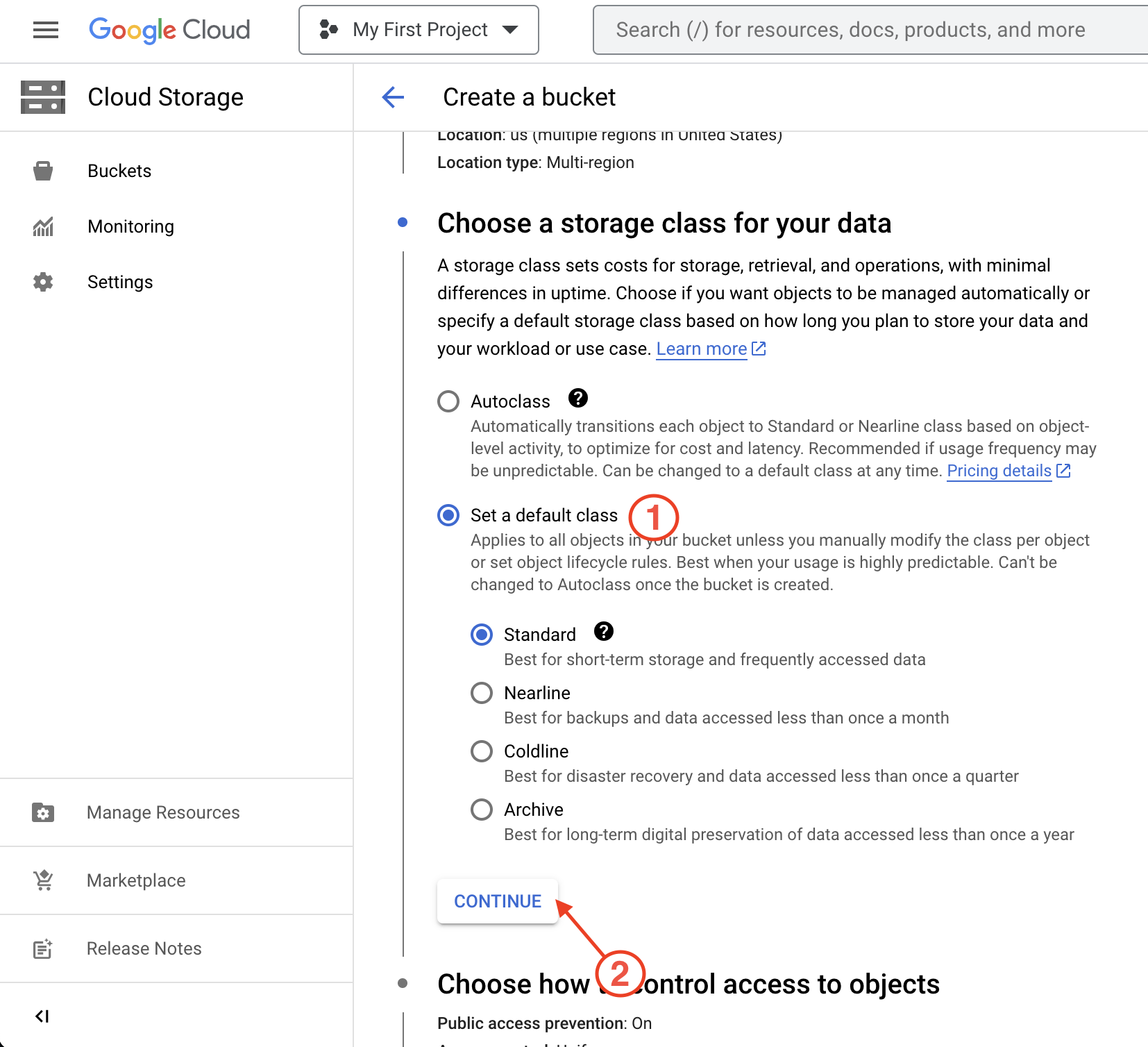Collapse the left sidebar panel
The image size is (1148, 1047).
coord(42,1016)
